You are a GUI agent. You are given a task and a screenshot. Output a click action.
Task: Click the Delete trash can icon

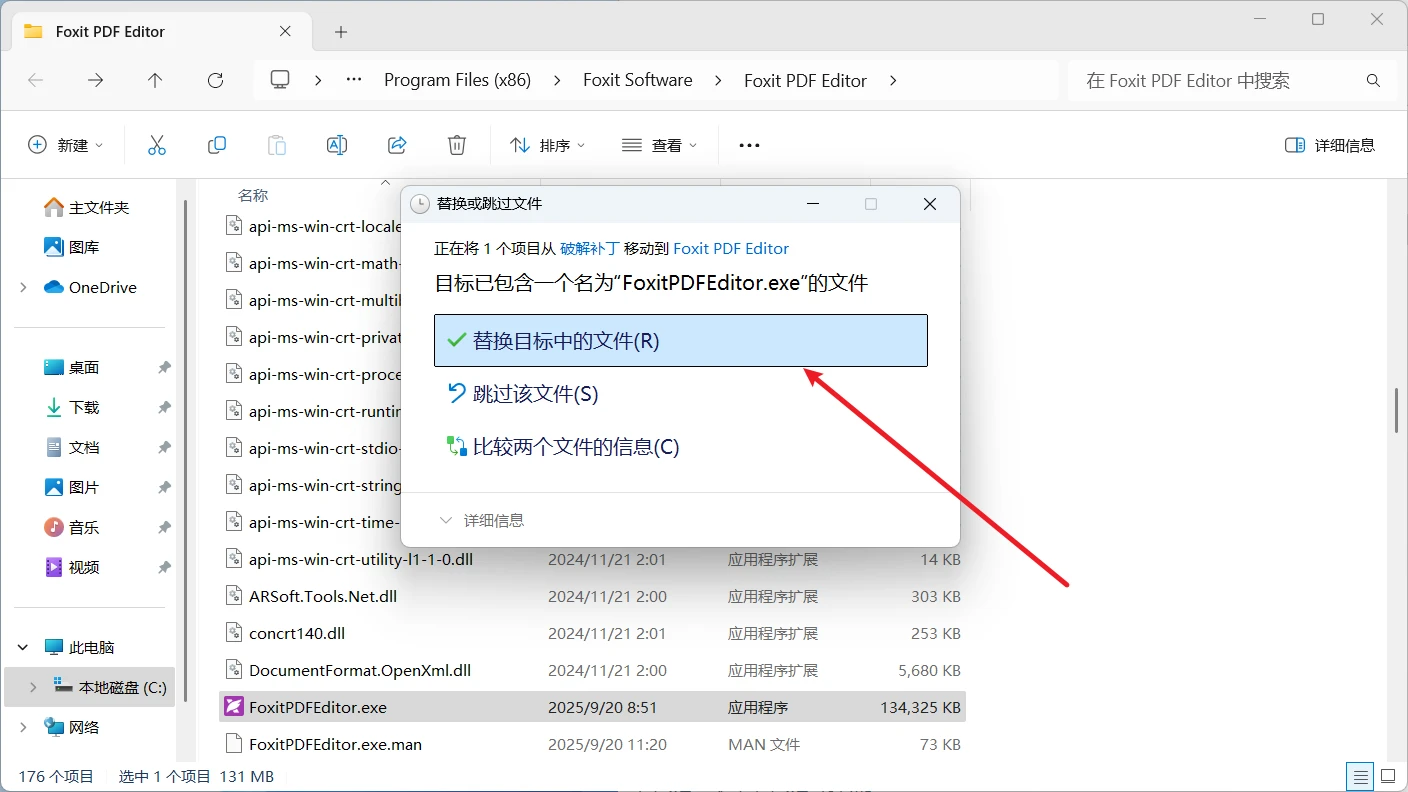pyautogui.click(x=457, y=145)
